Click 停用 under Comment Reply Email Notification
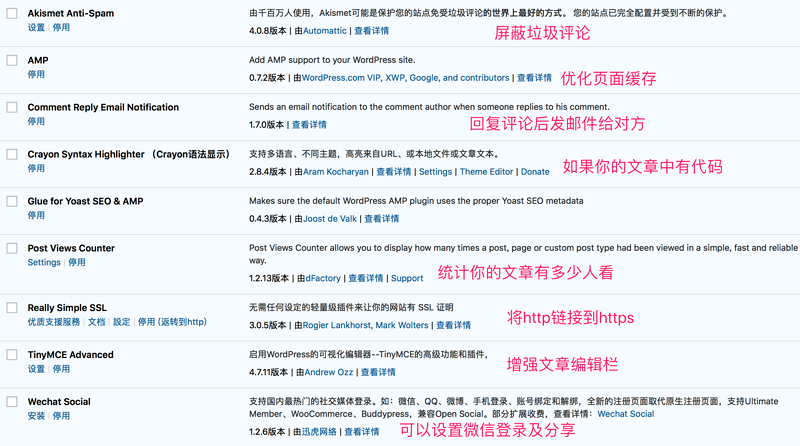The image size is (800, 446). click(x=36, y=121)
